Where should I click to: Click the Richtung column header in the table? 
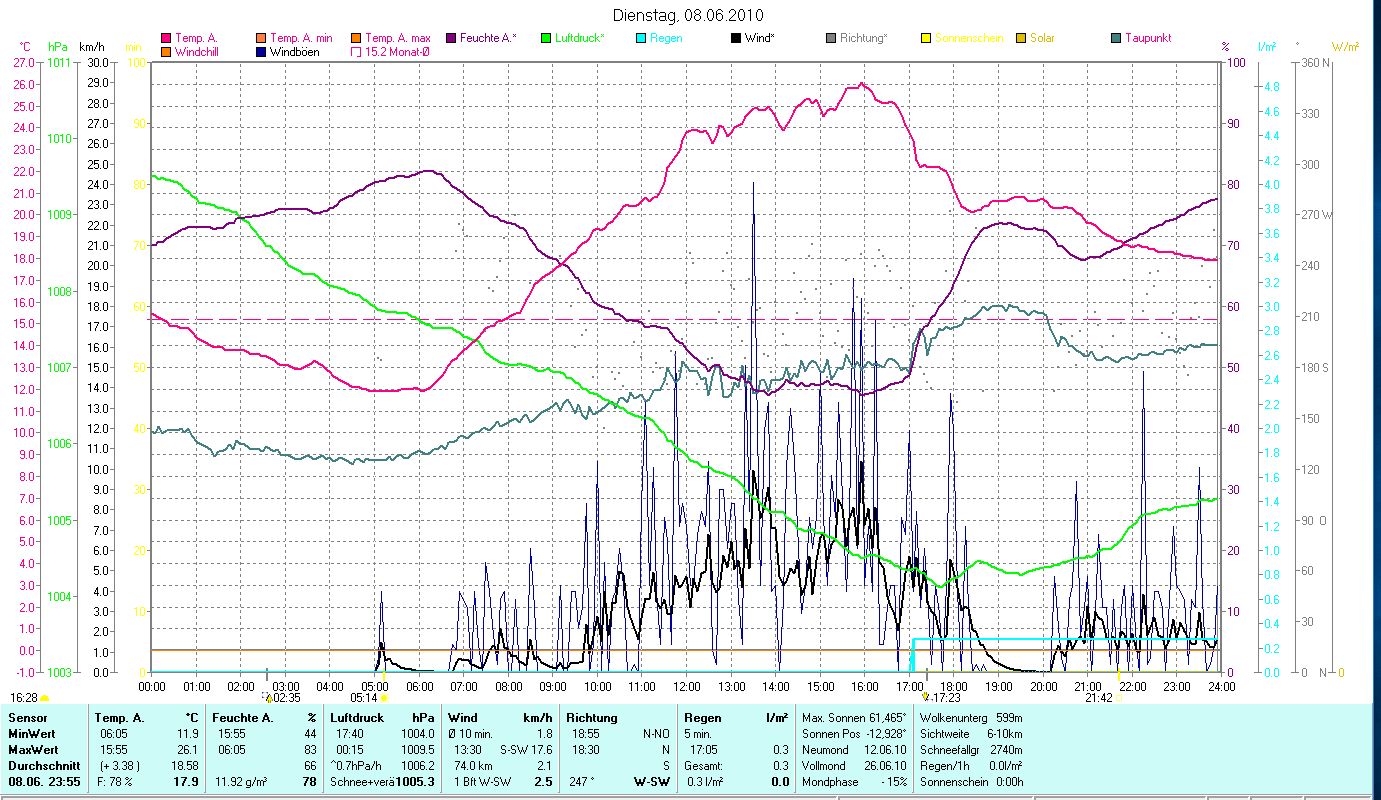pyautogui.click(x=592, y=718)
